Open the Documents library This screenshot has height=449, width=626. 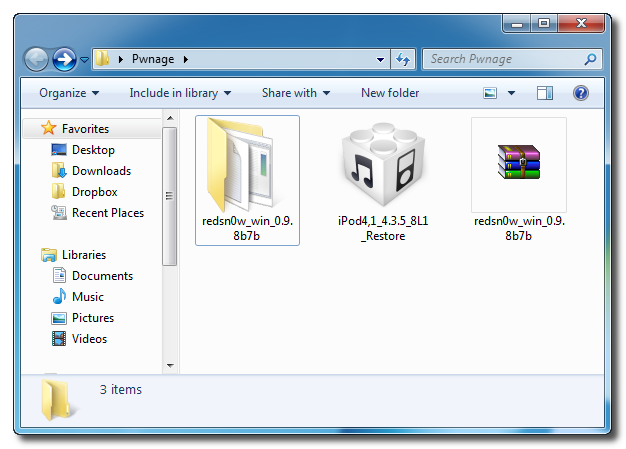[x=103, y=276]
